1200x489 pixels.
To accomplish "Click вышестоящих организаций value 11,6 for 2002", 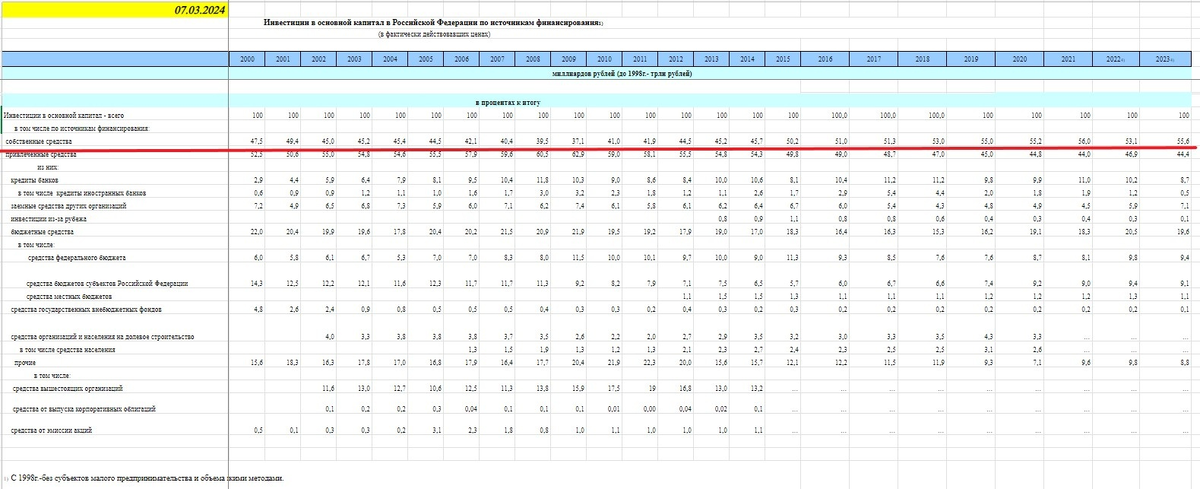I will click(328, 388).
